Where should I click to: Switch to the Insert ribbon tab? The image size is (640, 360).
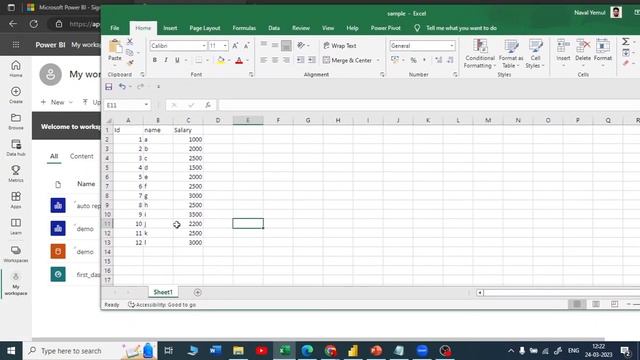(x=170, y=28)
